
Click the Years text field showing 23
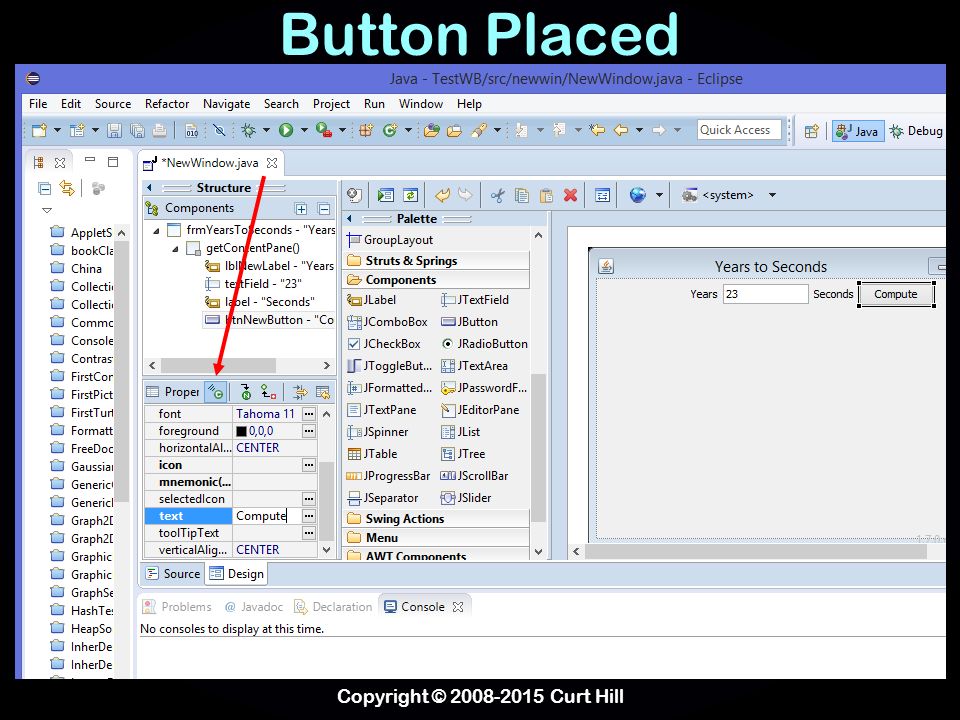765,294
